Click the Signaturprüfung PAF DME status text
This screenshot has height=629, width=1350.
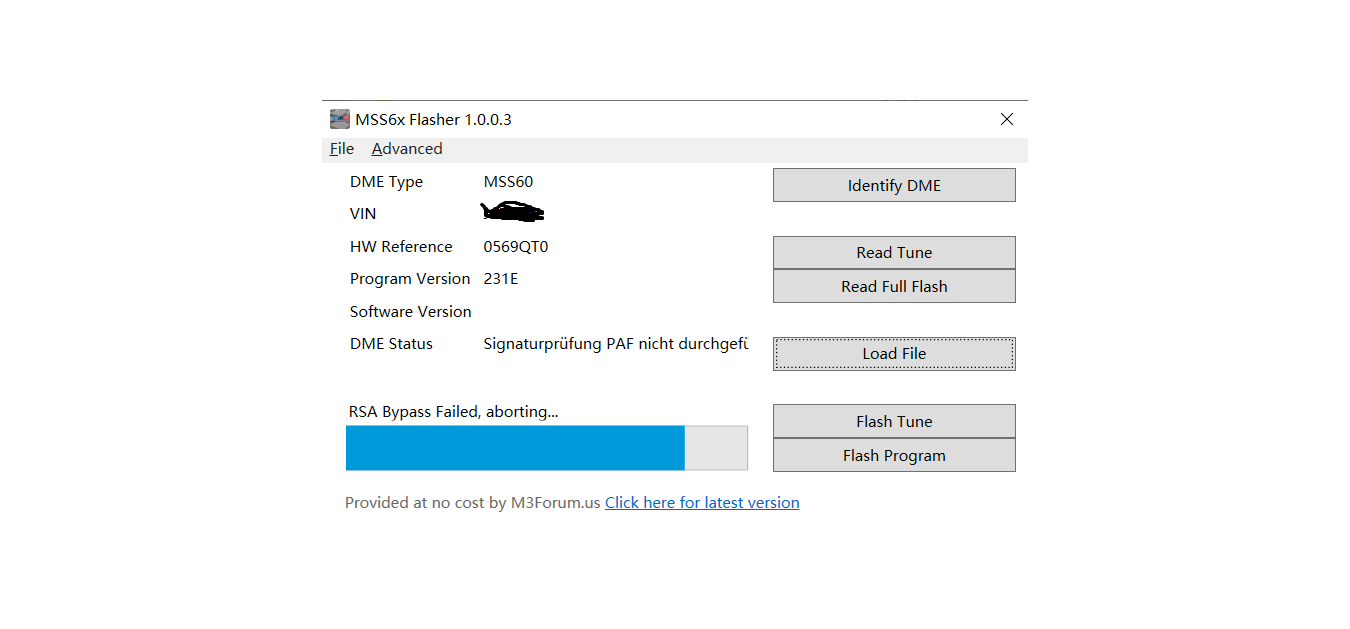click(615, 344)
